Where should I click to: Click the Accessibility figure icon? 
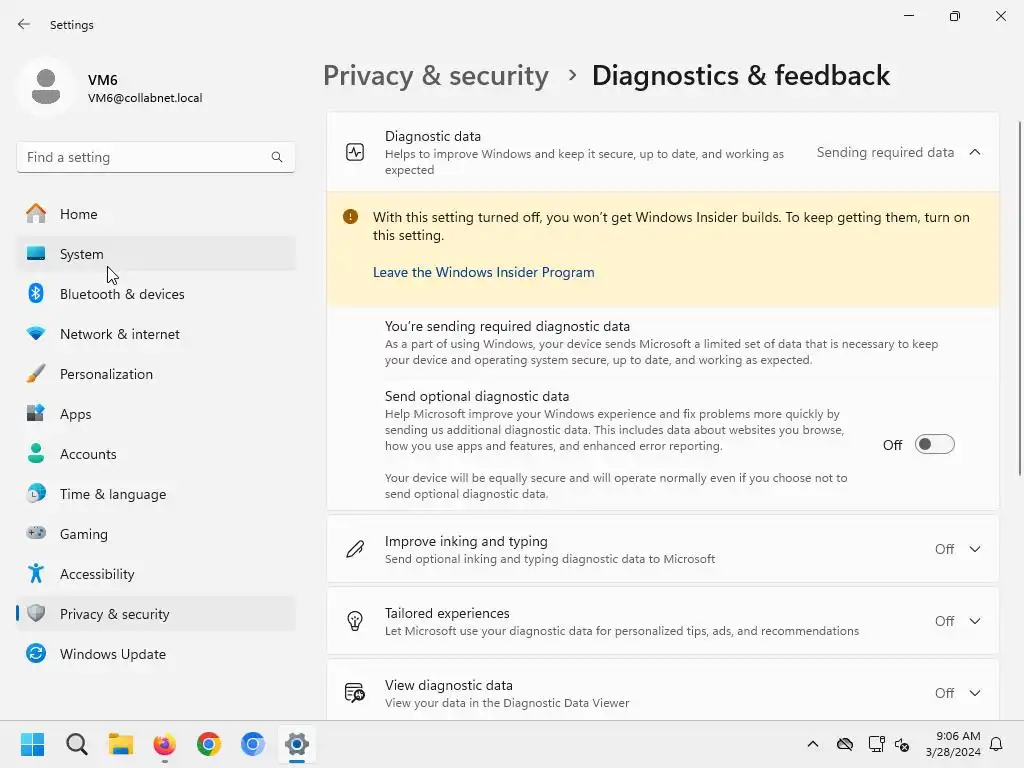coord(36,574)
